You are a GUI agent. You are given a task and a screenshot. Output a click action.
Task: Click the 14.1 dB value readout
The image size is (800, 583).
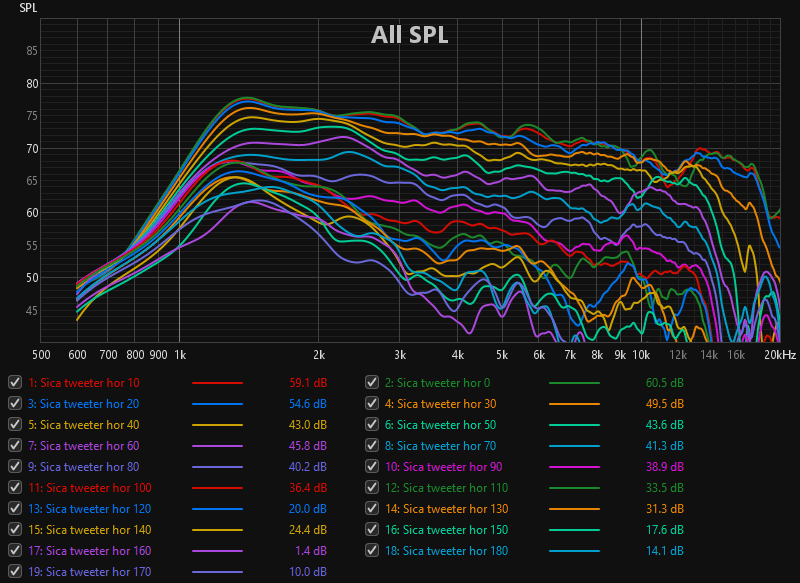click(664, 550)
